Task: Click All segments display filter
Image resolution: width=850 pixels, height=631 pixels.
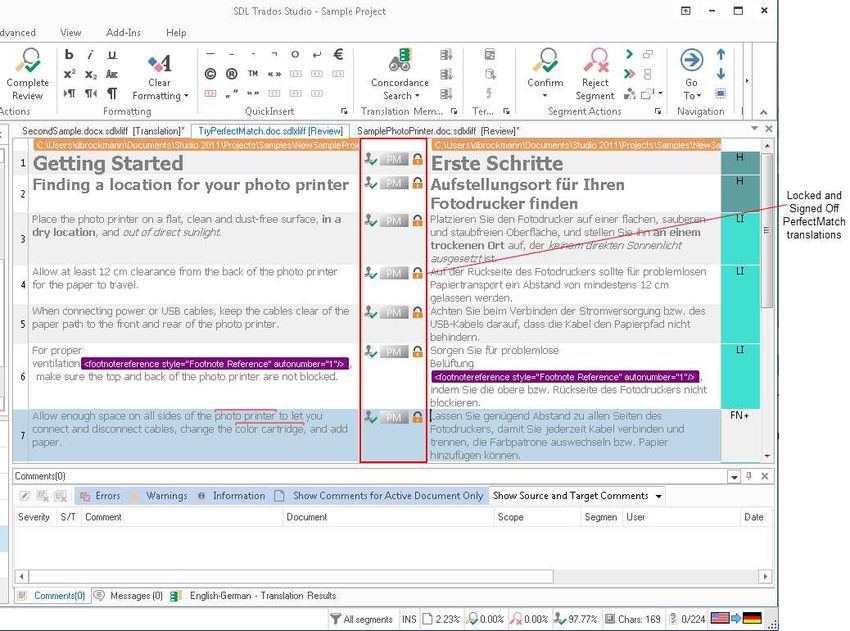Action: (361, 619)
